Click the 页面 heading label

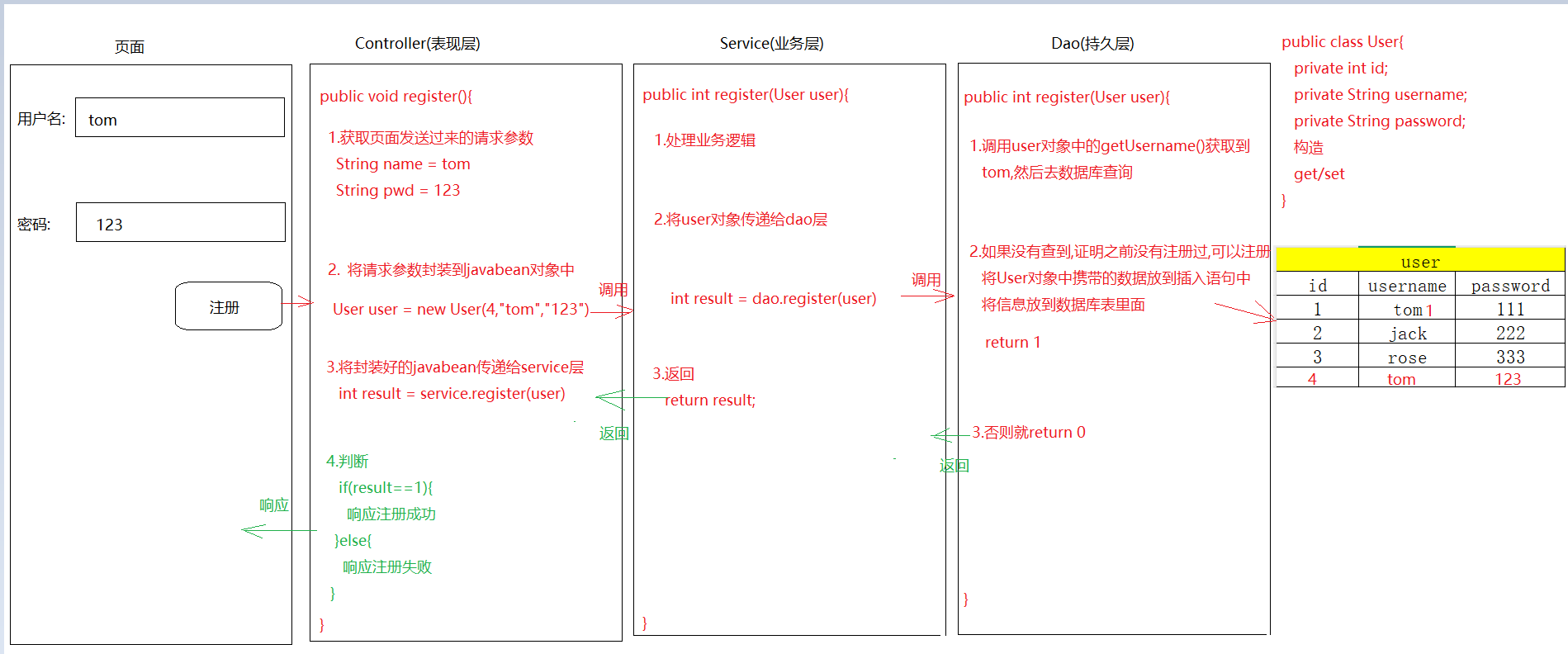pyautogui.click(x=130, y=47)
